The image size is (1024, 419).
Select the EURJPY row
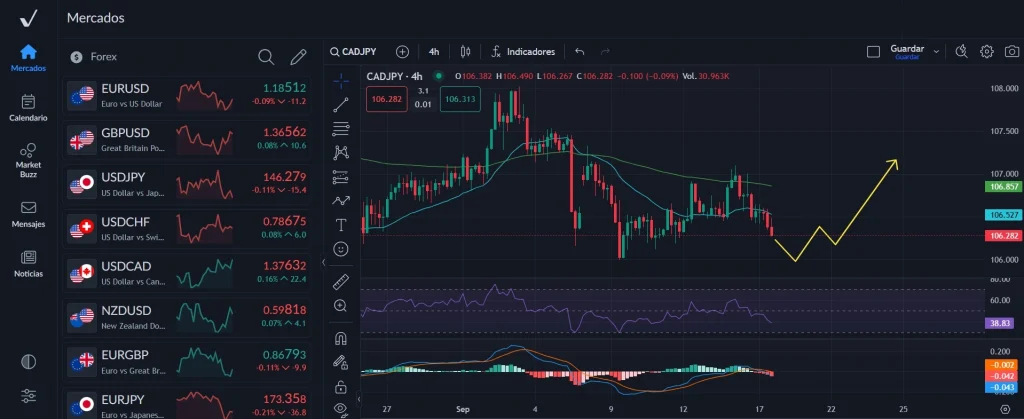(x=187, y=404)
